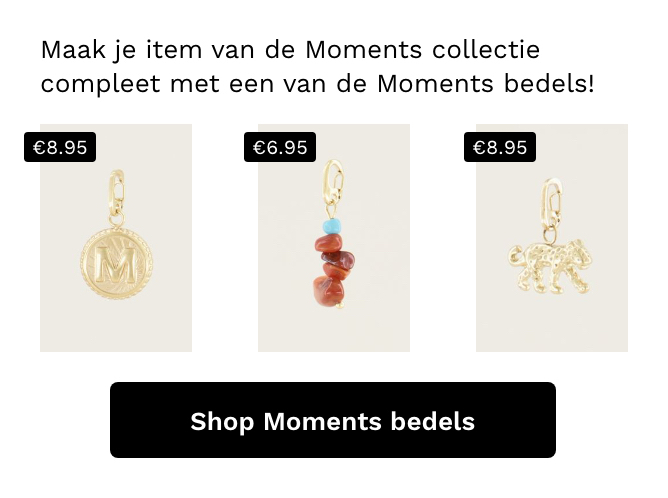Click the €8.95 price tag on M charm
The height and width of the screenshot is (498, 668).
[60, 147]
